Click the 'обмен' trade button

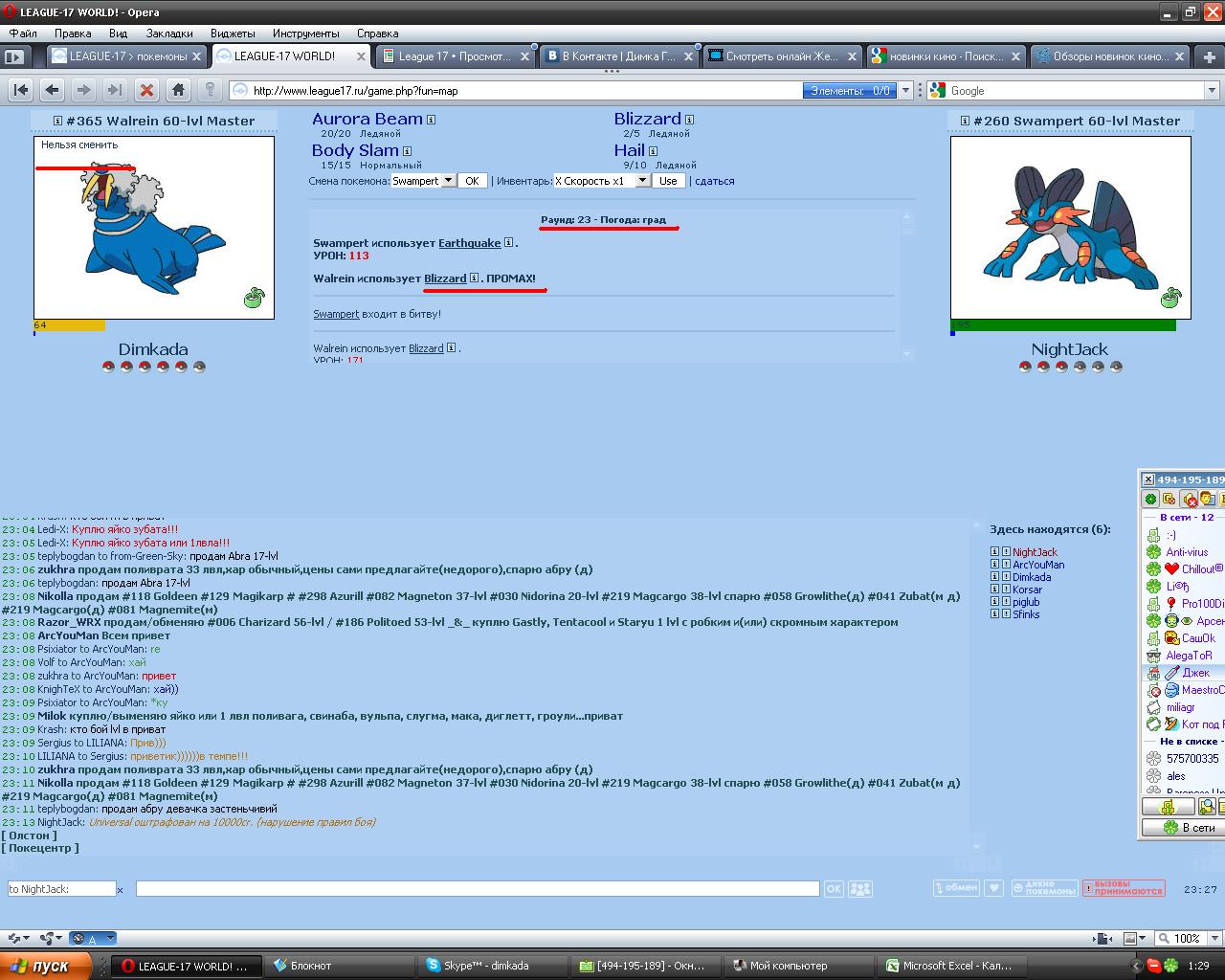[x=956, y=888]
